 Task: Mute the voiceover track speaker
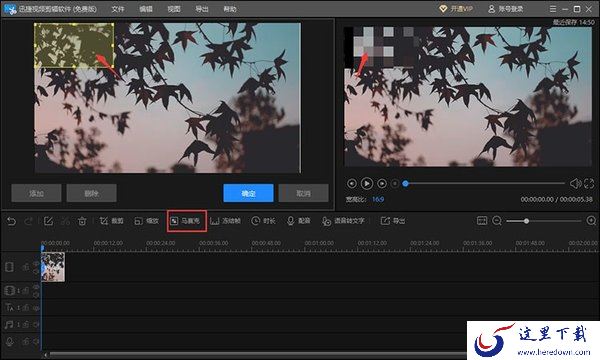tap(36, 341)
